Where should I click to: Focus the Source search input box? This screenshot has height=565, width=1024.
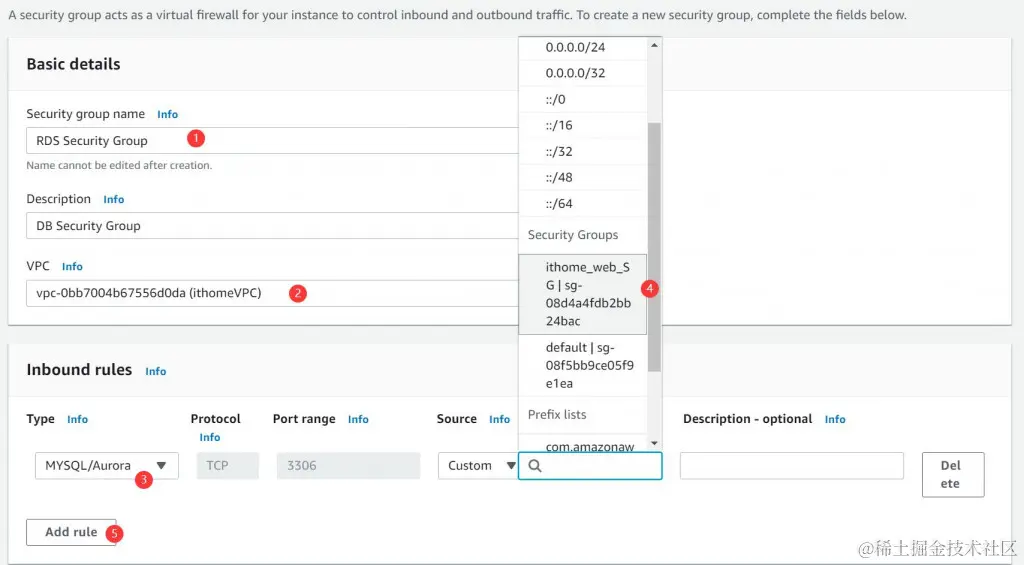point(590,466)
